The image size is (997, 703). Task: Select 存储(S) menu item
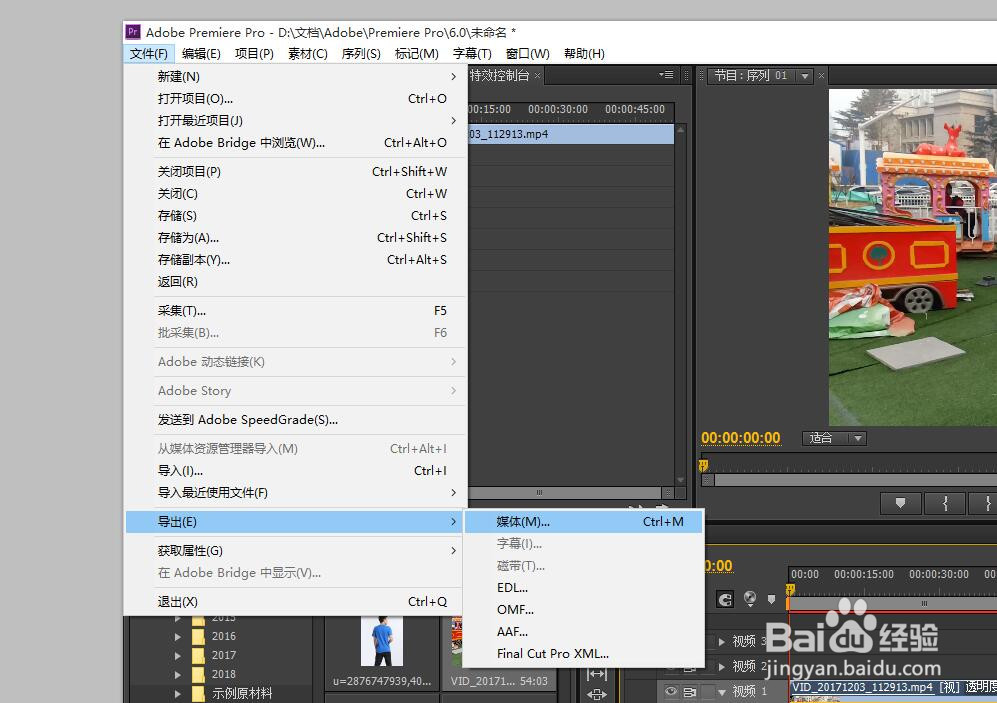pyautogui.click(x=295, y=215)
